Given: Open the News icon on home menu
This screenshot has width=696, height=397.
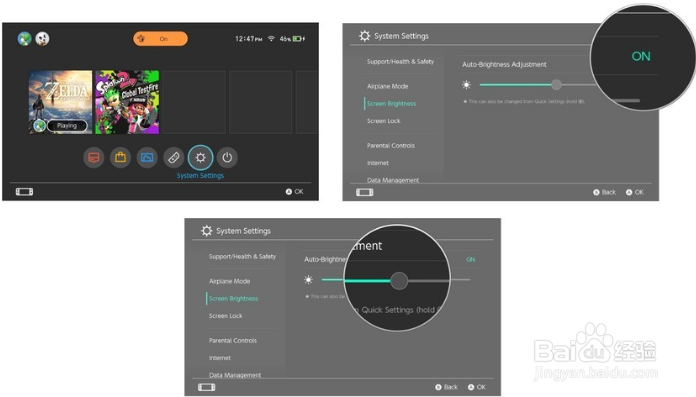Looking at the screenshot, I should tap(94, 157).
